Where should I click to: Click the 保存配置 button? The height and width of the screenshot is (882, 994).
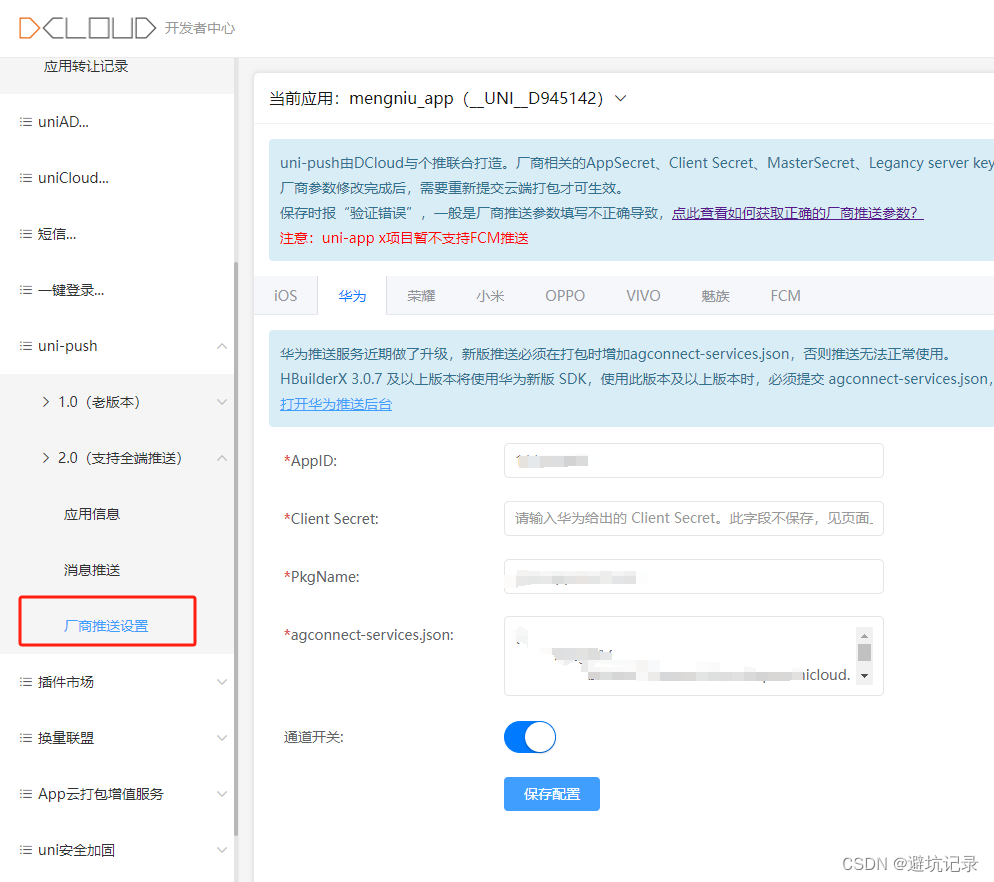coord(552,794)
